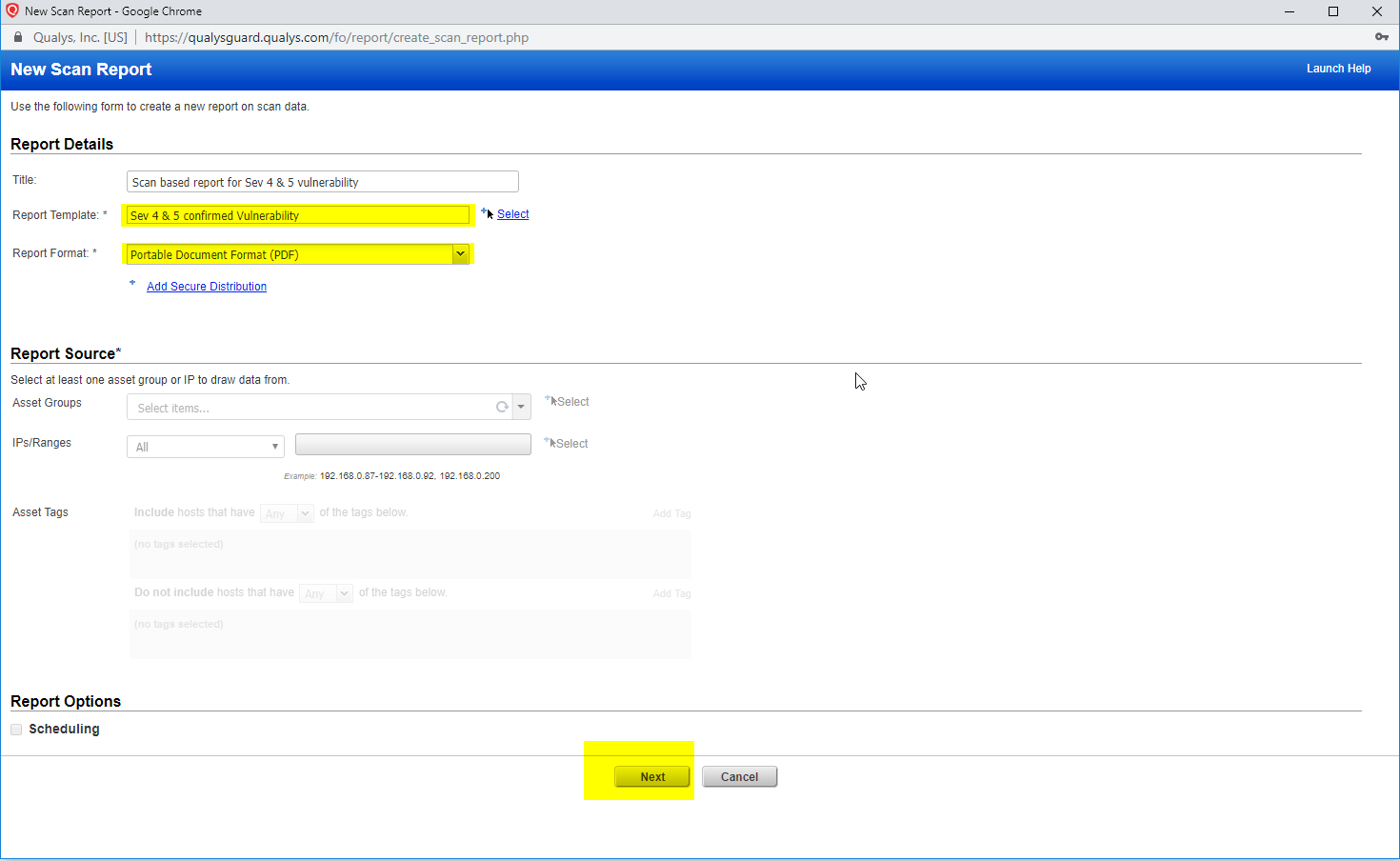Click the plus icon next to Add Secure Distribution
This screenshot has height=861, width=1400.
[132, 283]
